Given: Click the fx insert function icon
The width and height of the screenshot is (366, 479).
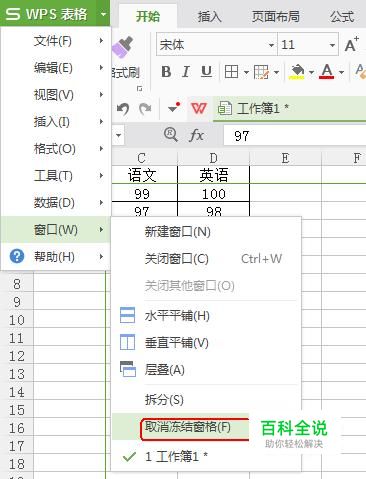Looking at the screenshot, I should coord(196,135).
